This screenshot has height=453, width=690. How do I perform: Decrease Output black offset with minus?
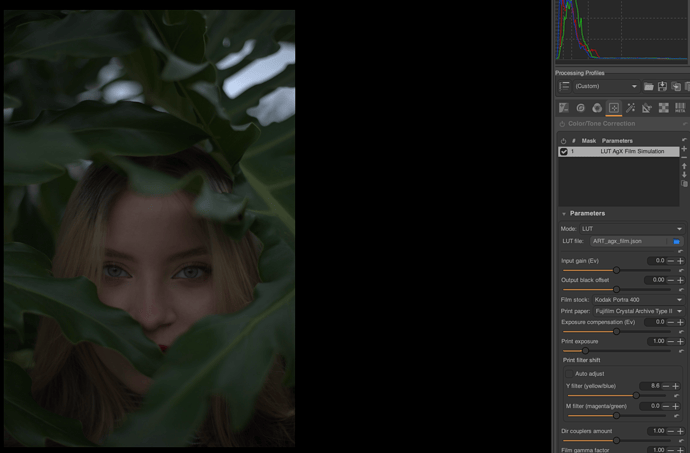pos(671,280)
